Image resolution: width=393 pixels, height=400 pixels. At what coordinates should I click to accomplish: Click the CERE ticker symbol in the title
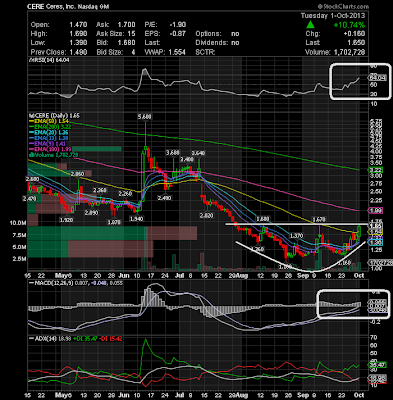(36, 7)
